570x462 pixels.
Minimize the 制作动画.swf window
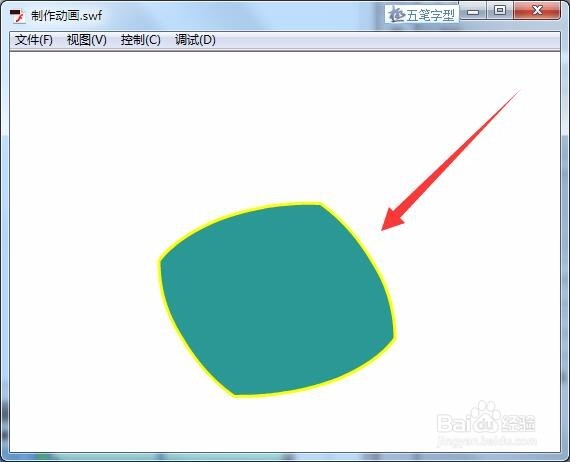click(x=473, y=12)
